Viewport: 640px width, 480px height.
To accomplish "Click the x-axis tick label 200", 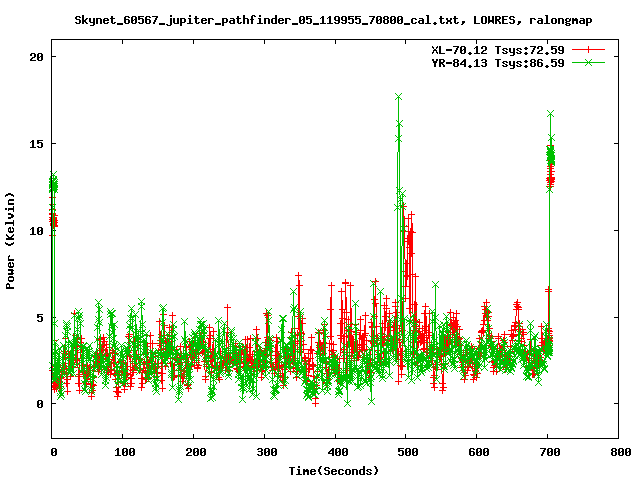I will point(195,452).
